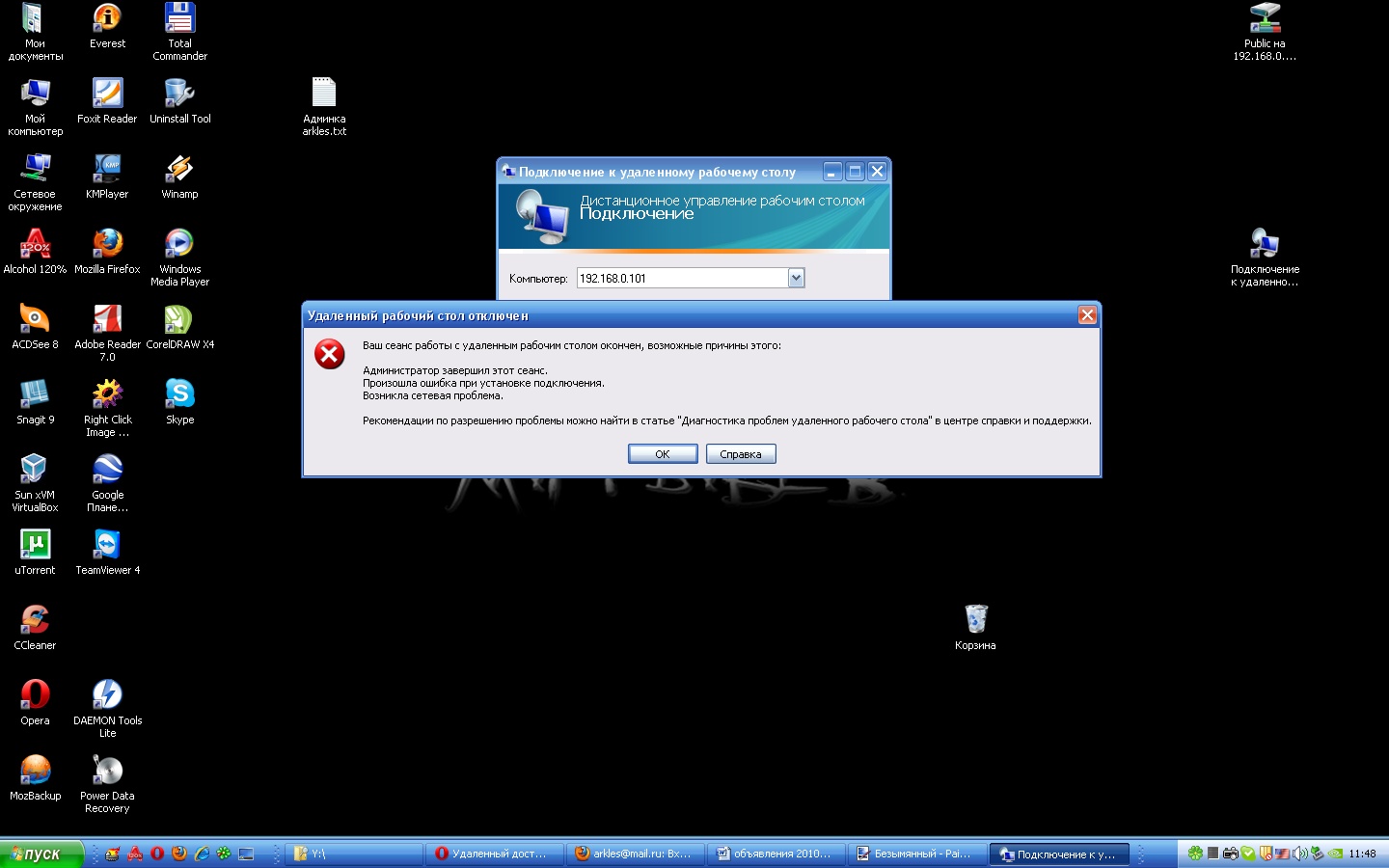Select the Power Data Recovery desktop icon
This screenshot has height=868, width=1389.
107,785
